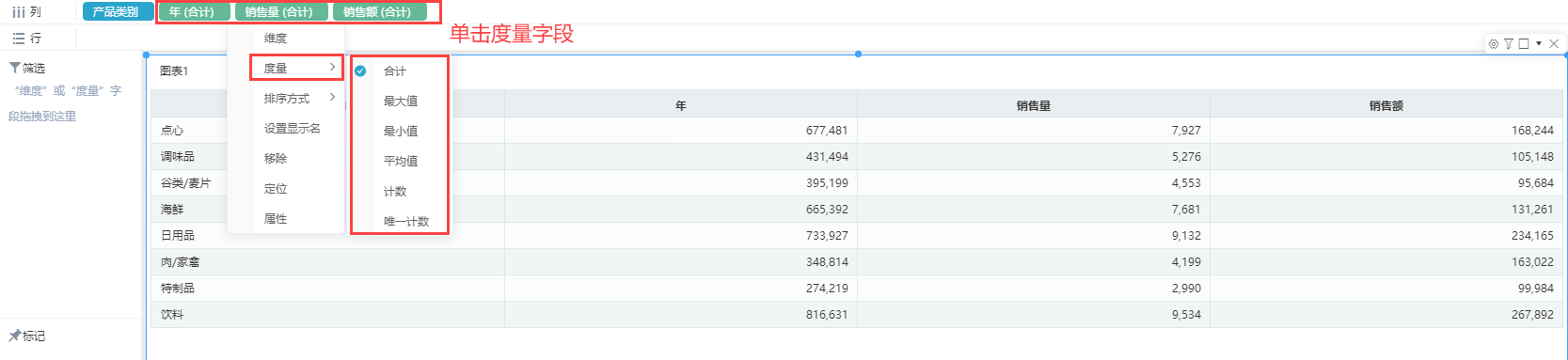The height and width of the screenshot is (360, 1568).
Task: Expand the 度量 submenu
Action: click(295, 68)
